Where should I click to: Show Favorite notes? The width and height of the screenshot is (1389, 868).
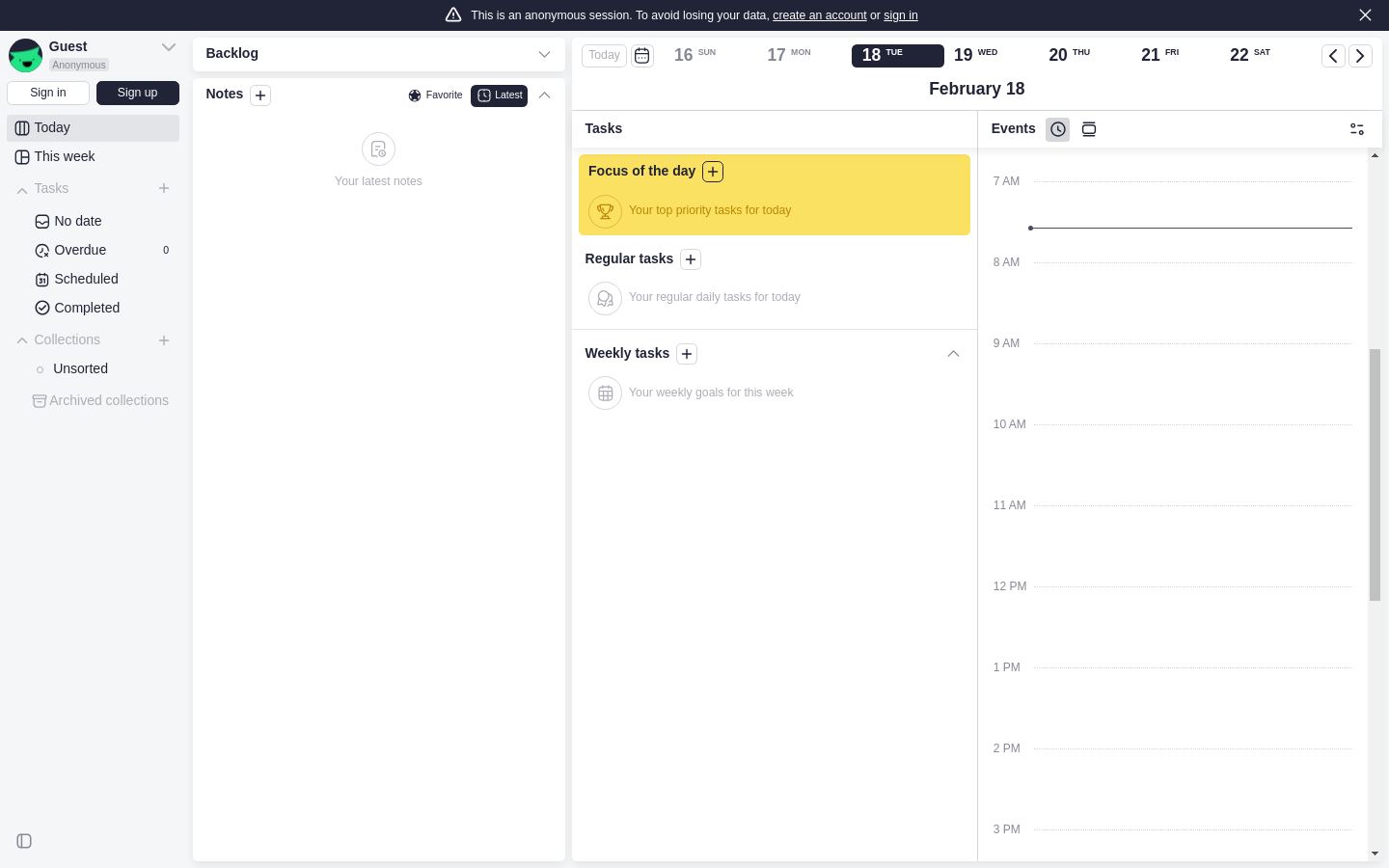coord(435,95)
